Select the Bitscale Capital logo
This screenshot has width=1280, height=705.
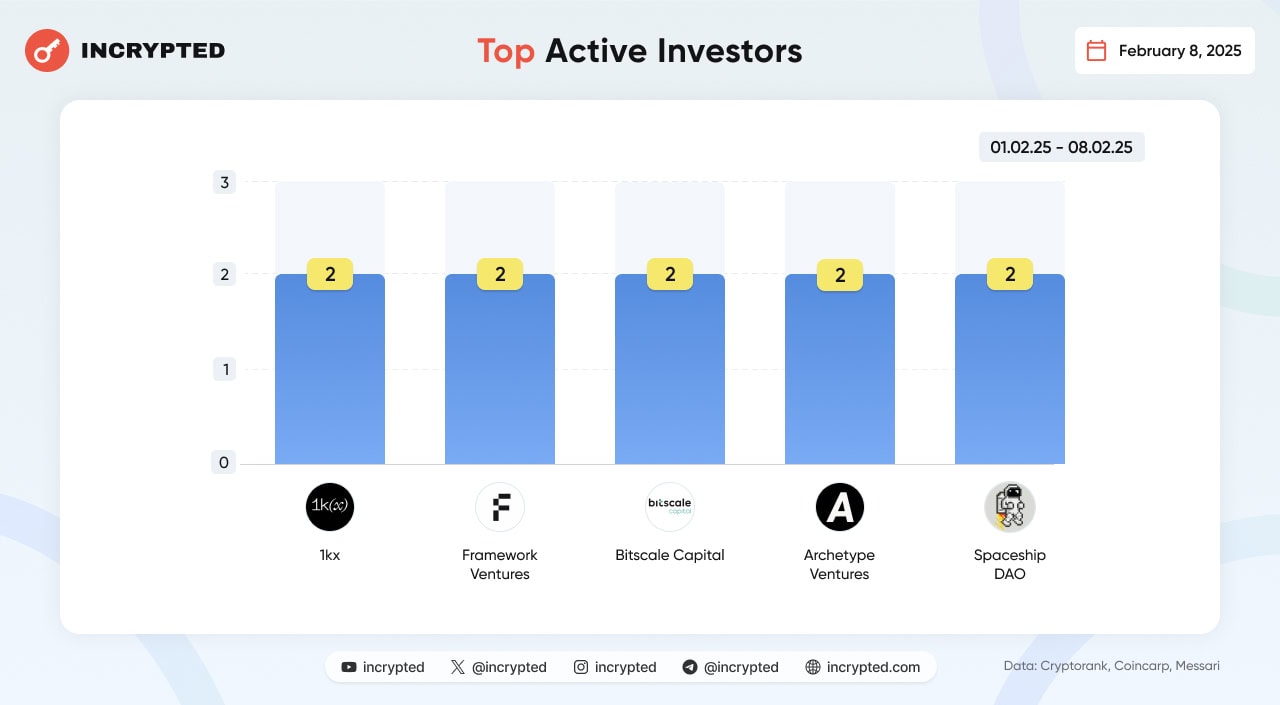pyautogui.click(x=670, y=507)
